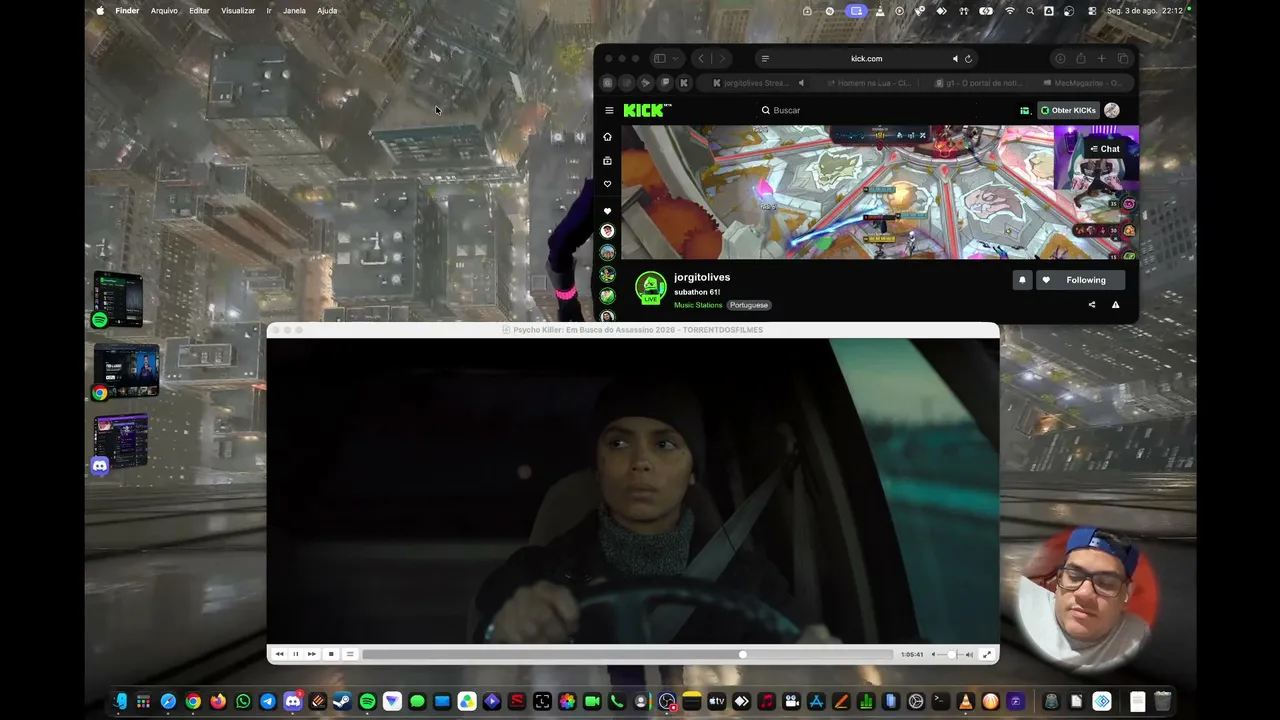Open VLC from the Dock
The height and width of the screenshot is (720, 1280).
[x=965, y=702]
